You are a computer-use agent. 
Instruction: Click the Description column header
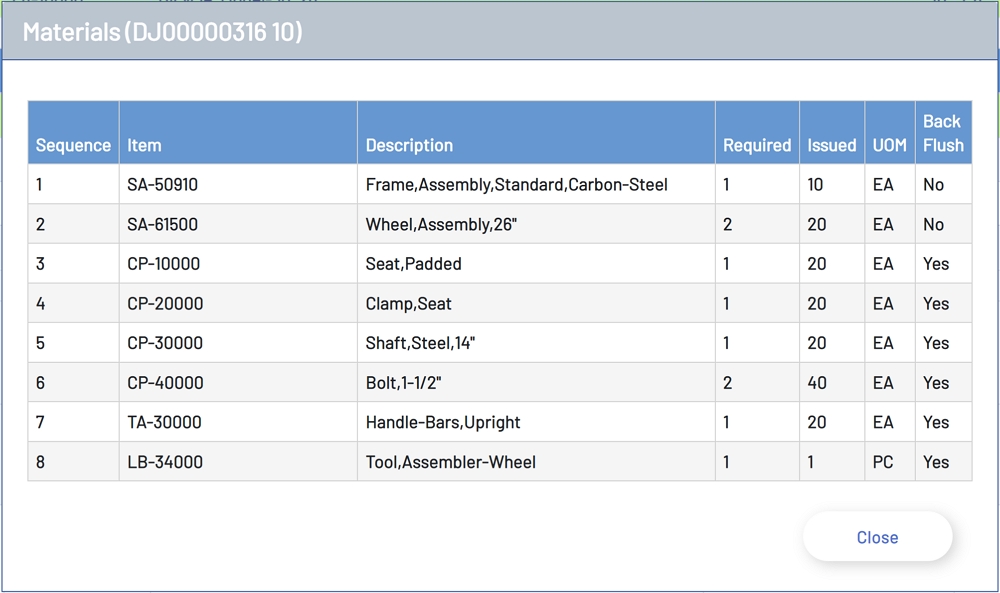[x=409, y=145]
